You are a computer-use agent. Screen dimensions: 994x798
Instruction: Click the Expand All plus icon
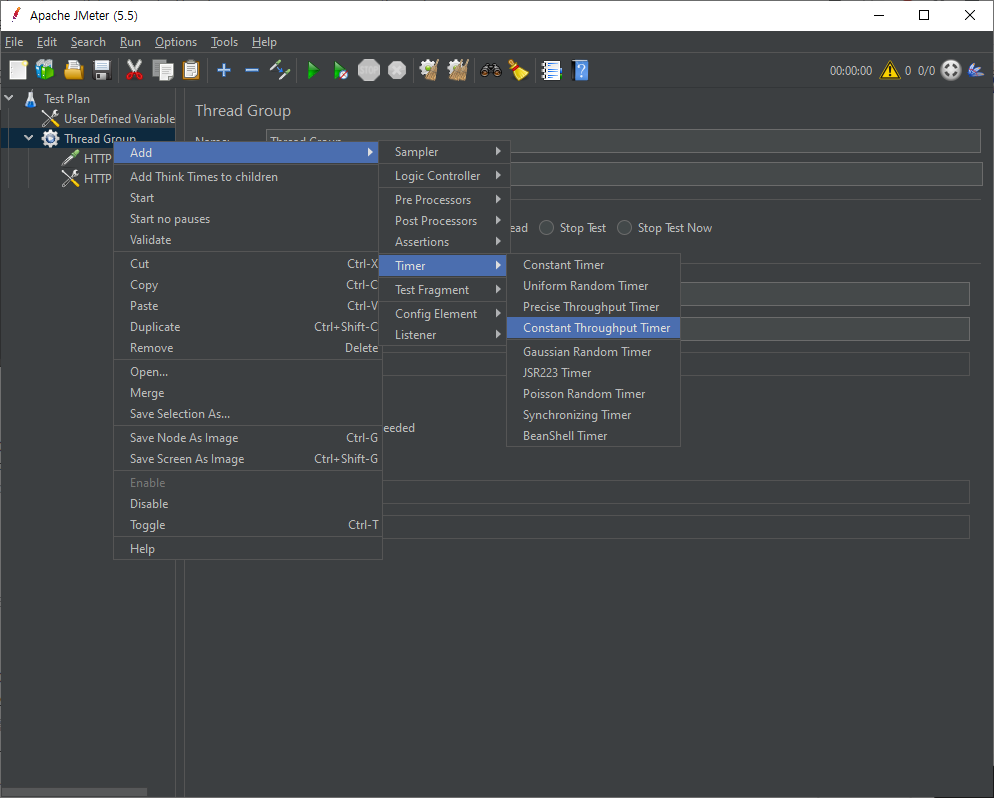click(x=224, y=70)
